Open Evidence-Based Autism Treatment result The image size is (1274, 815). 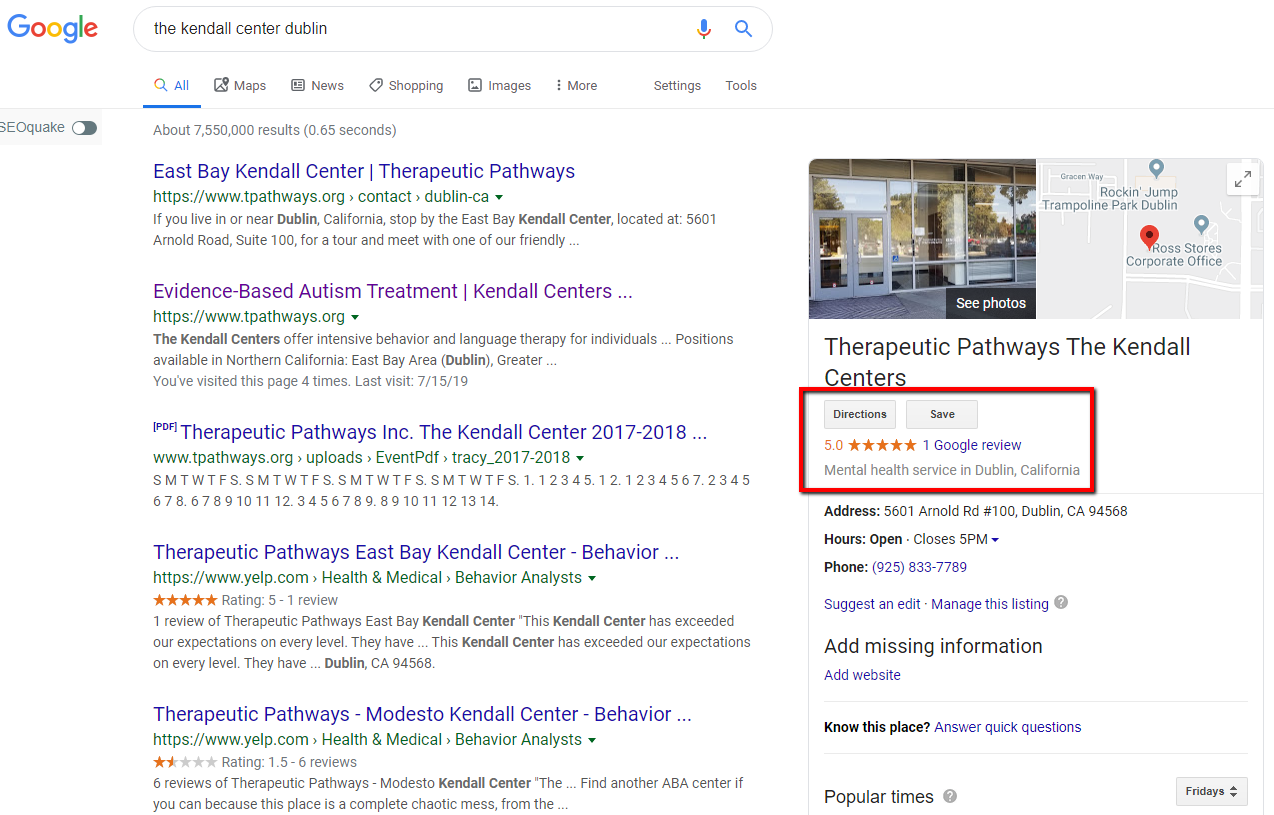(x=393, y=291)
